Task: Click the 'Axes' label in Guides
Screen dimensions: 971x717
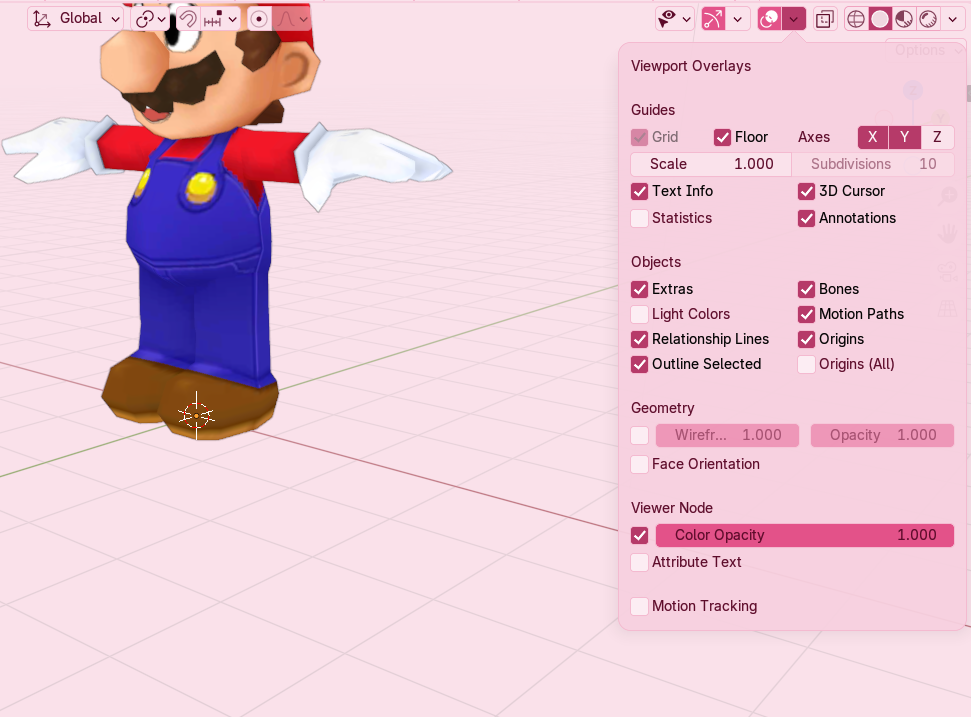Action: (x=814, y=137)
